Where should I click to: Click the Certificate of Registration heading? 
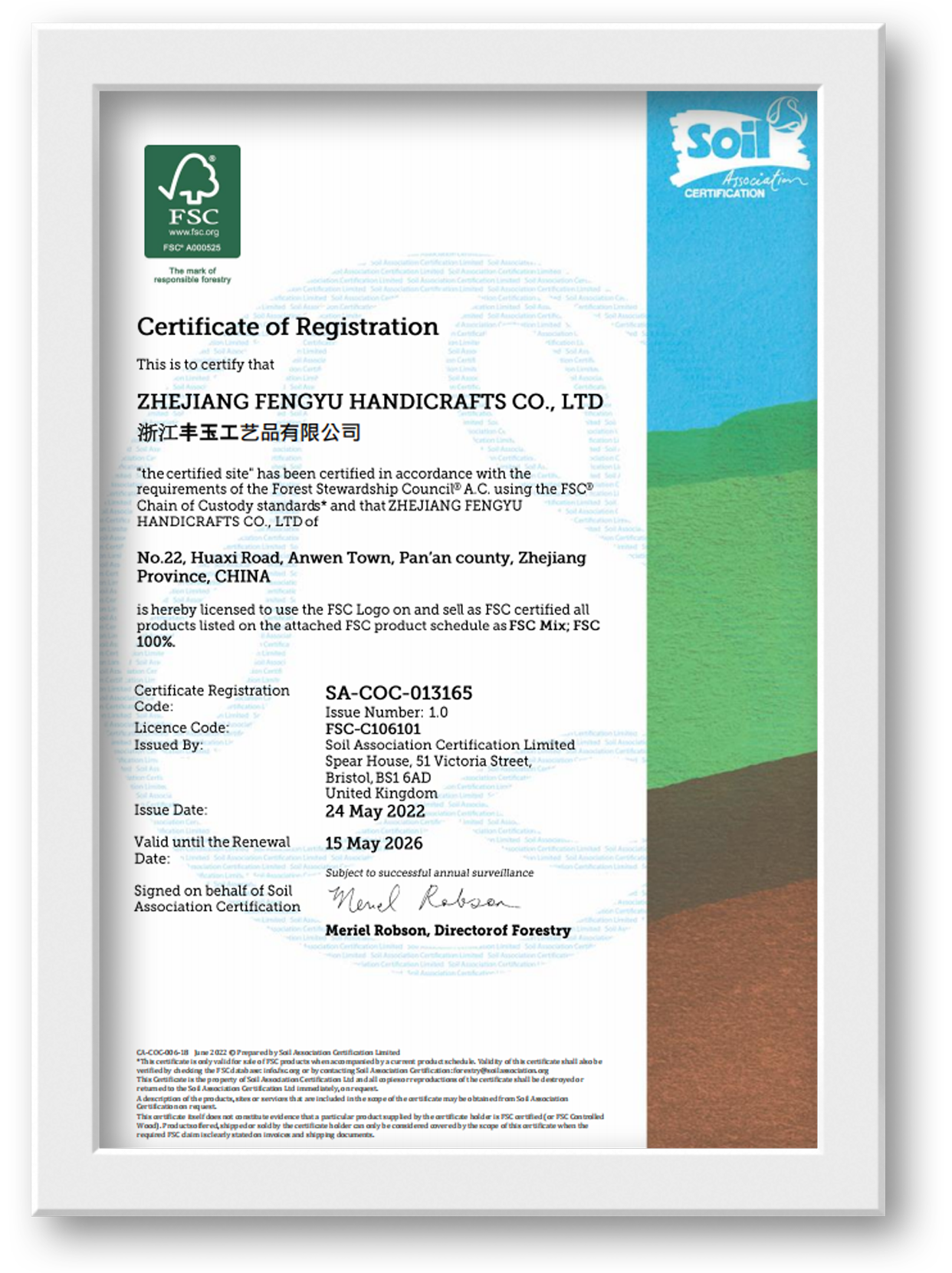[x=287, y=327]
